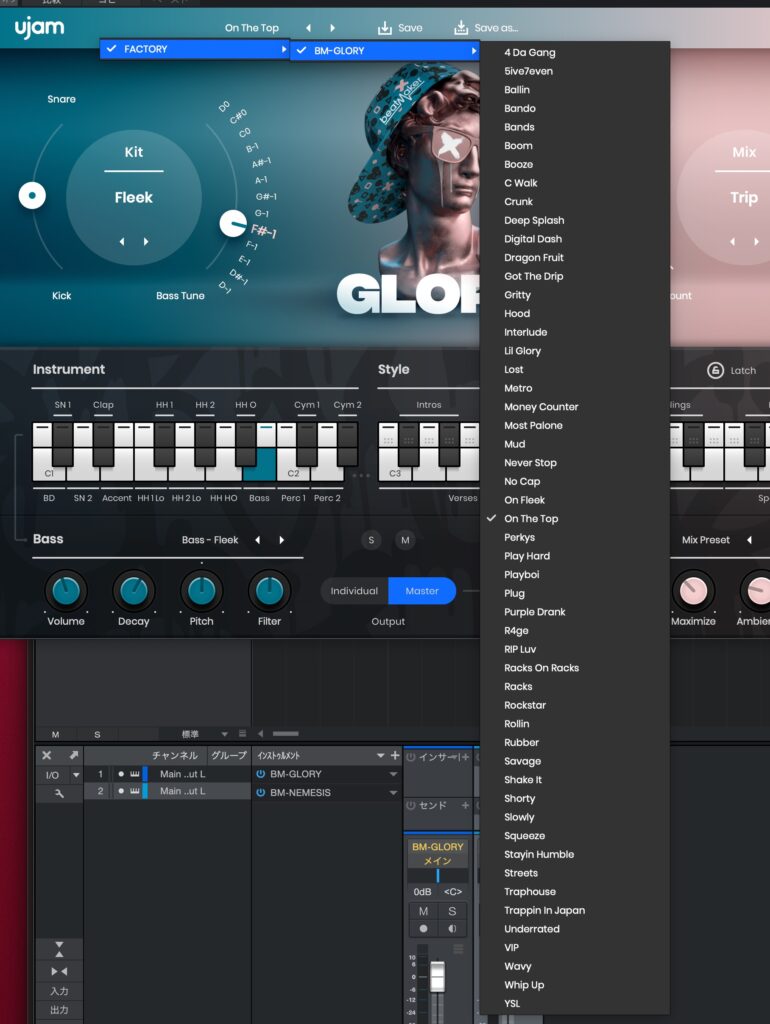This screenshot has height=1024, width=770.
Task: Click the plus icon to add instrument
Action: 395,756
